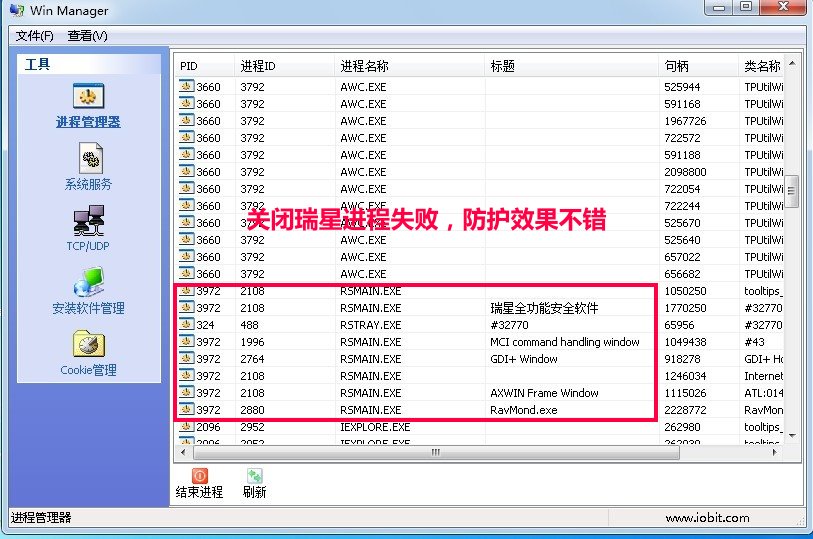Open the 文件(F) menu
813x539 pixels.
tap(34, 36)
